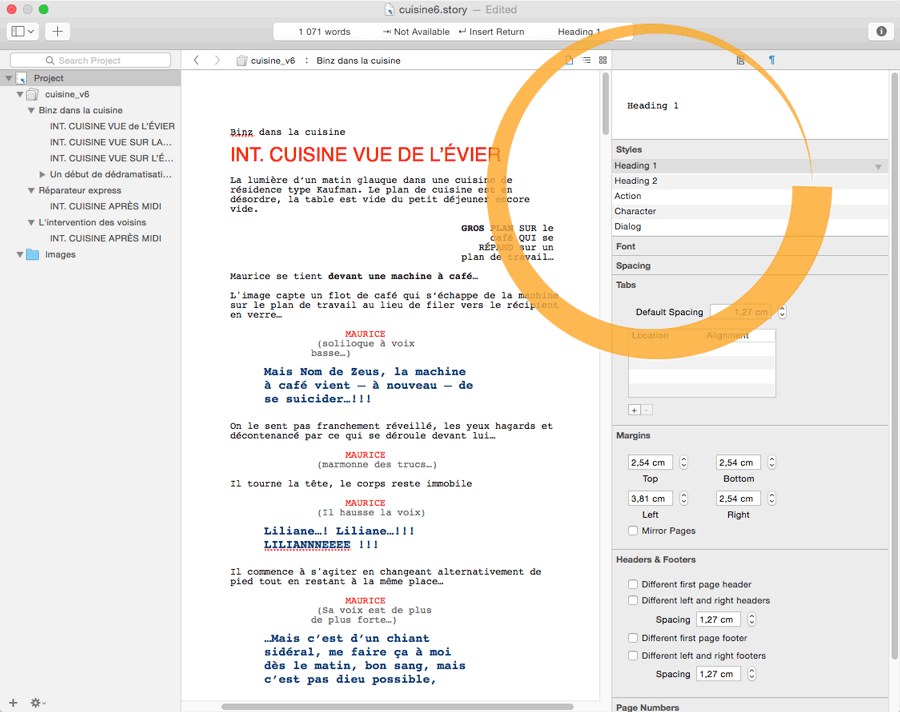Image resolution: width=900 pixels, height=712 pixels.
Task: Click the Project root icon
Action: (21, 78)
